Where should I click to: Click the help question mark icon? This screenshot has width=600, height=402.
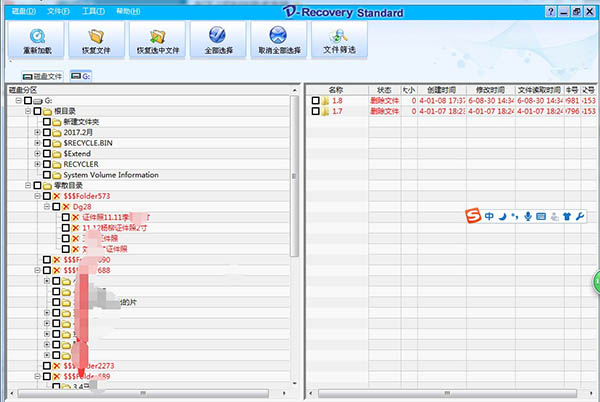[550, 12]
